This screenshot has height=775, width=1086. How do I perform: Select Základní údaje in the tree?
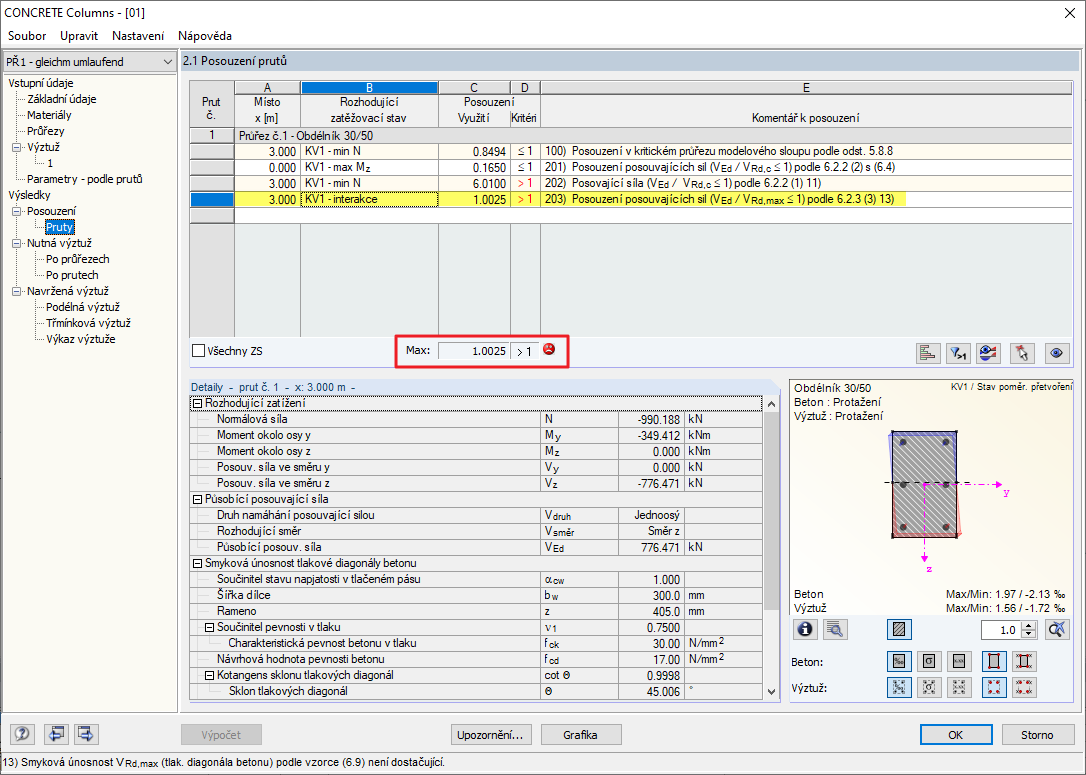click(x=62, y=99)
